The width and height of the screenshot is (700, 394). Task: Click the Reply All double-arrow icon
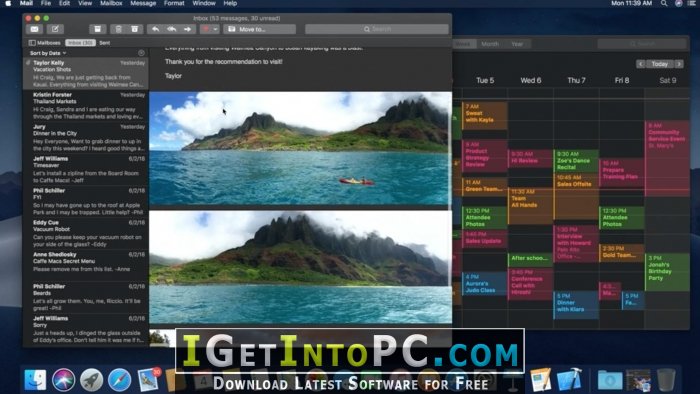click(171, 29)
